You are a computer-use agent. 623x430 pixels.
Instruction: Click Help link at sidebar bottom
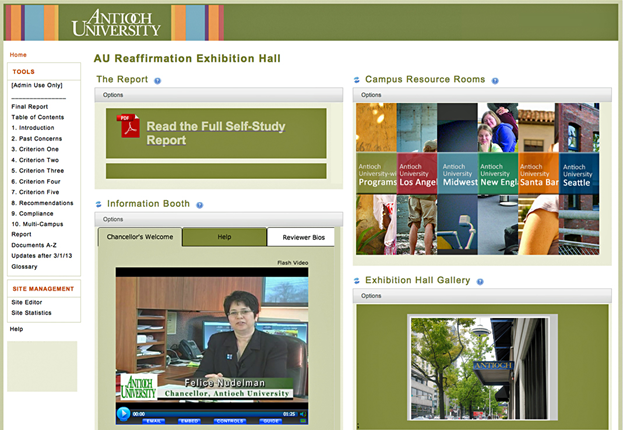point(16,329)
